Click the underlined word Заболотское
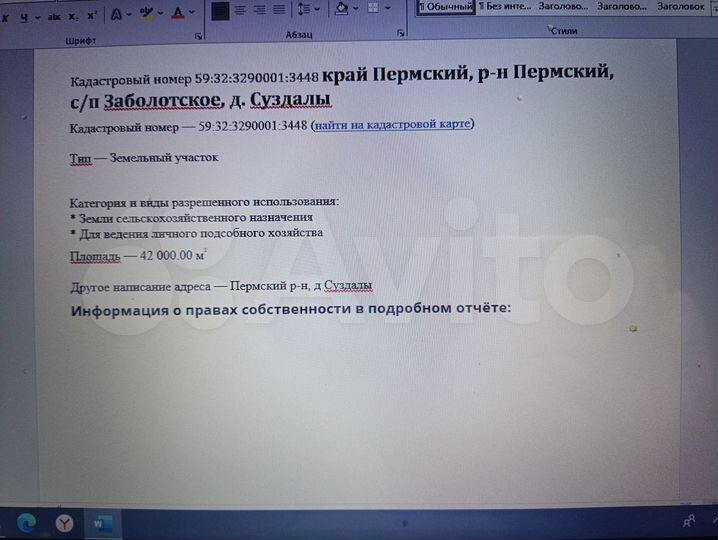The height and width of the screenshot is (540, 718). pos(161,101)
